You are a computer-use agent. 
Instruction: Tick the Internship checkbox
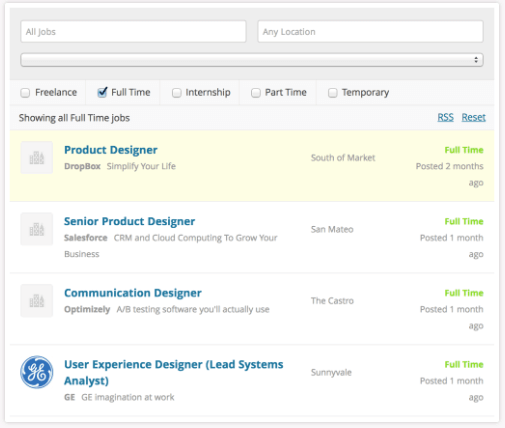pos(177,93)
